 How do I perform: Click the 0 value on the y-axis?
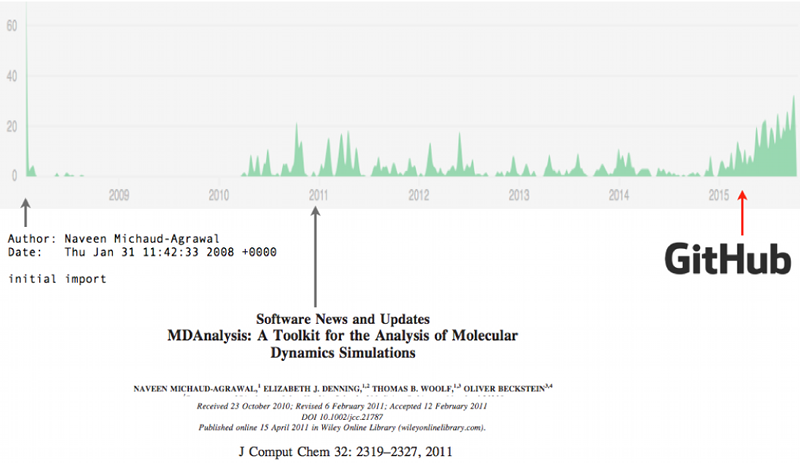(15, 176)
